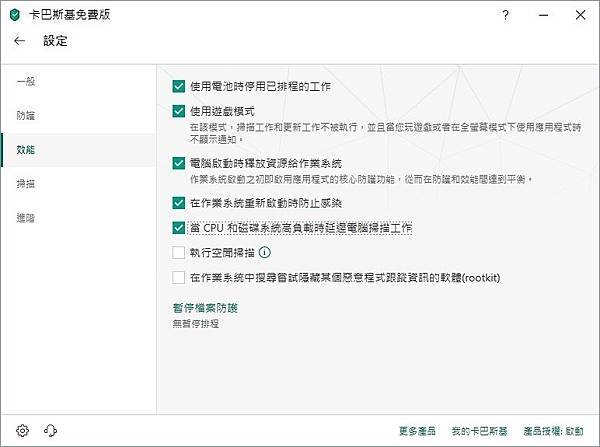Select the 一般 settings category

pos(78,82)
